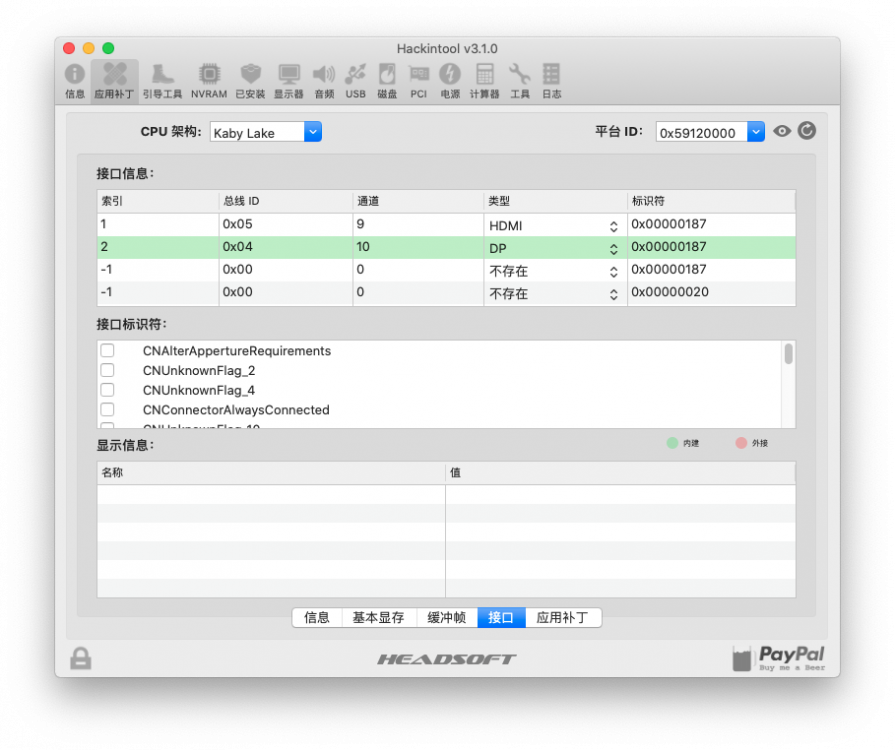This screenshot has width=895, height=750.
Task: Enable the CNConnectorAlwaysConnected checkbox
Action: pyautogui.click(x=107, y=410)
